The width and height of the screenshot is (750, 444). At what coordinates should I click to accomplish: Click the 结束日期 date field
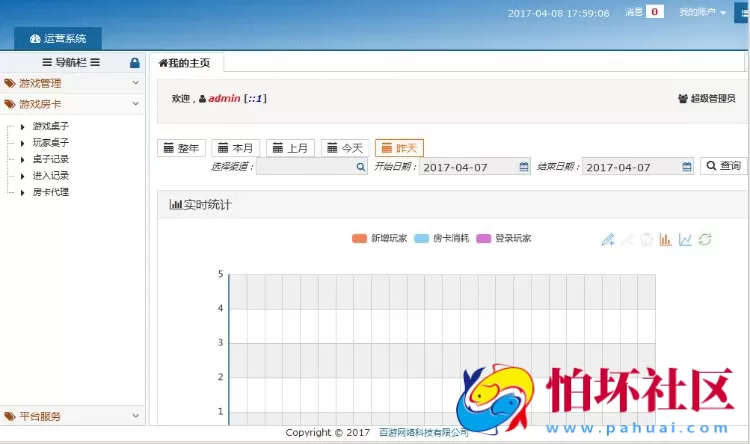click(x=638, y=167)
